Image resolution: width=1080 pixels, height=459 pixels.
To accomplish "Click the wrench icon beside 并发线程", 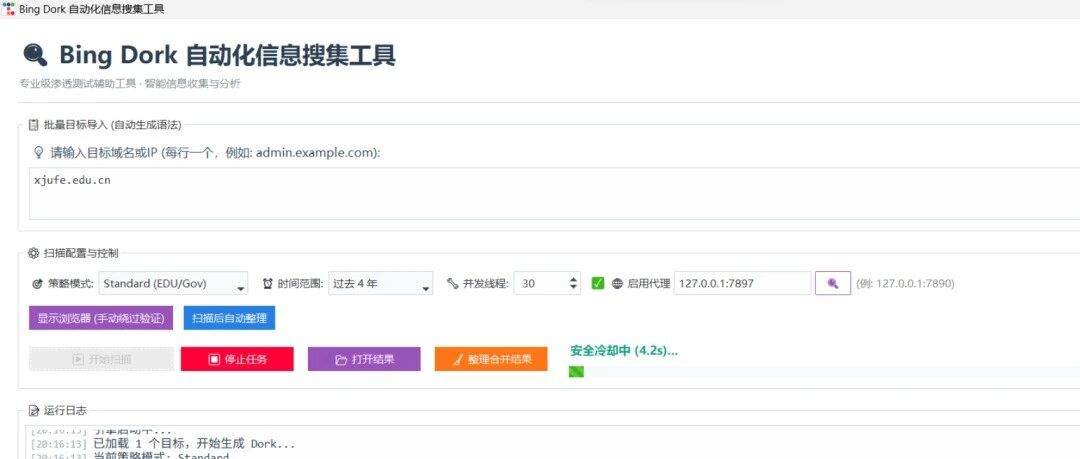I will point(453,283).
